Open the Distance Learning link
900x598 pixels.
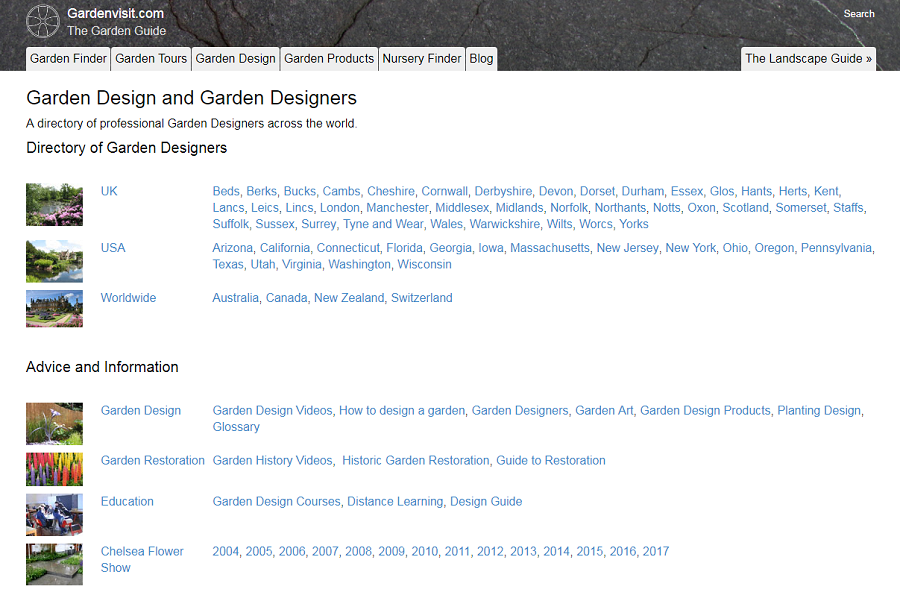[395, 502]
